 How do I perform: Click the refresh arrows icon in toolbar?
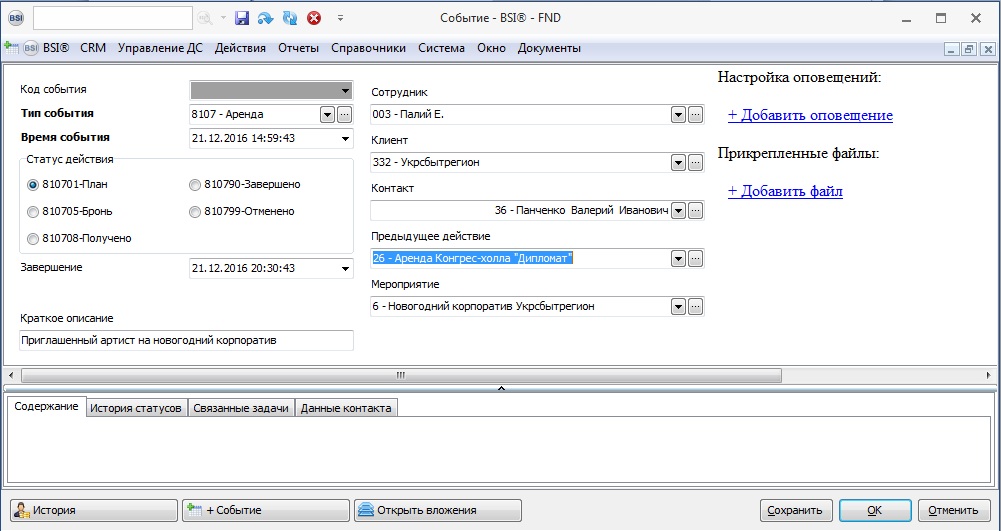[290, 18]
